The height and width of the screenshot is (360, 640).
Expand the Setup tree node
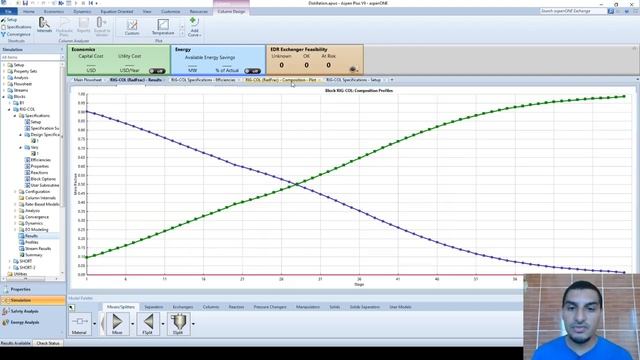coord(4,65)
